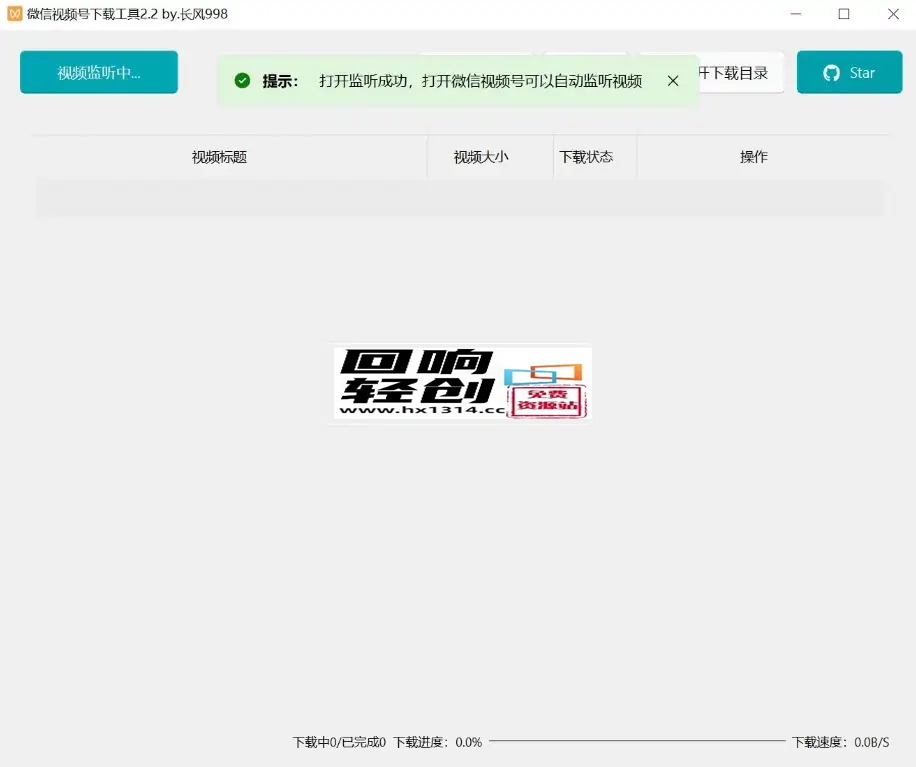Screen dimensions: 916x767
Task: Click the GitHub Star button
Action: pyautogui.click(x=849, y=72)
